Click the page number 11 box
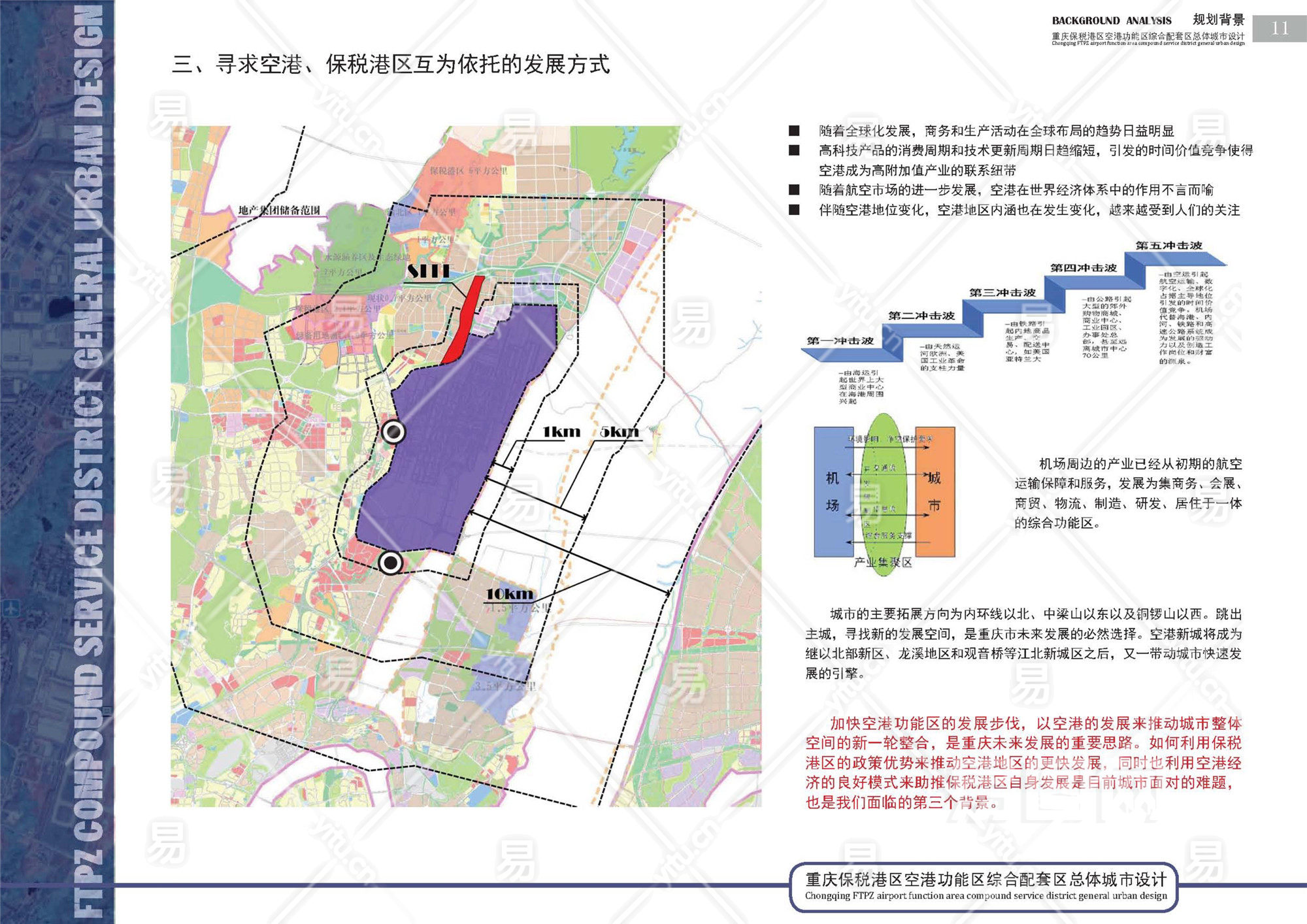The image size is (1307, 924). pos(1279,28)
